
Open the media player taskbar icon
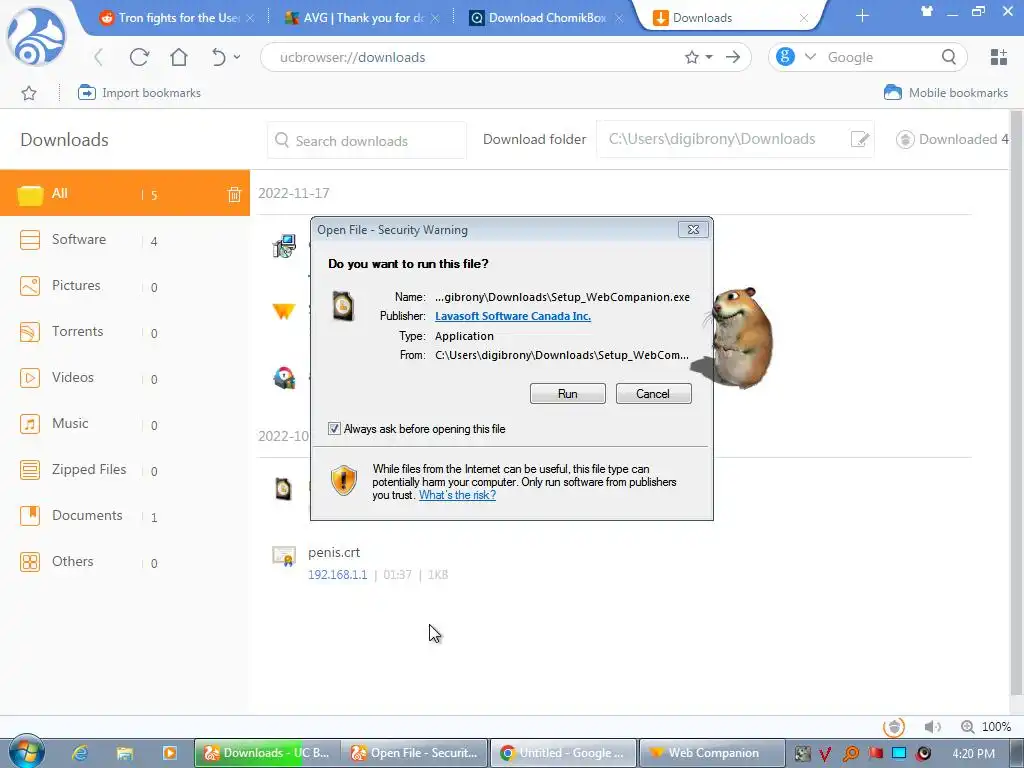[x=170, y=753]
